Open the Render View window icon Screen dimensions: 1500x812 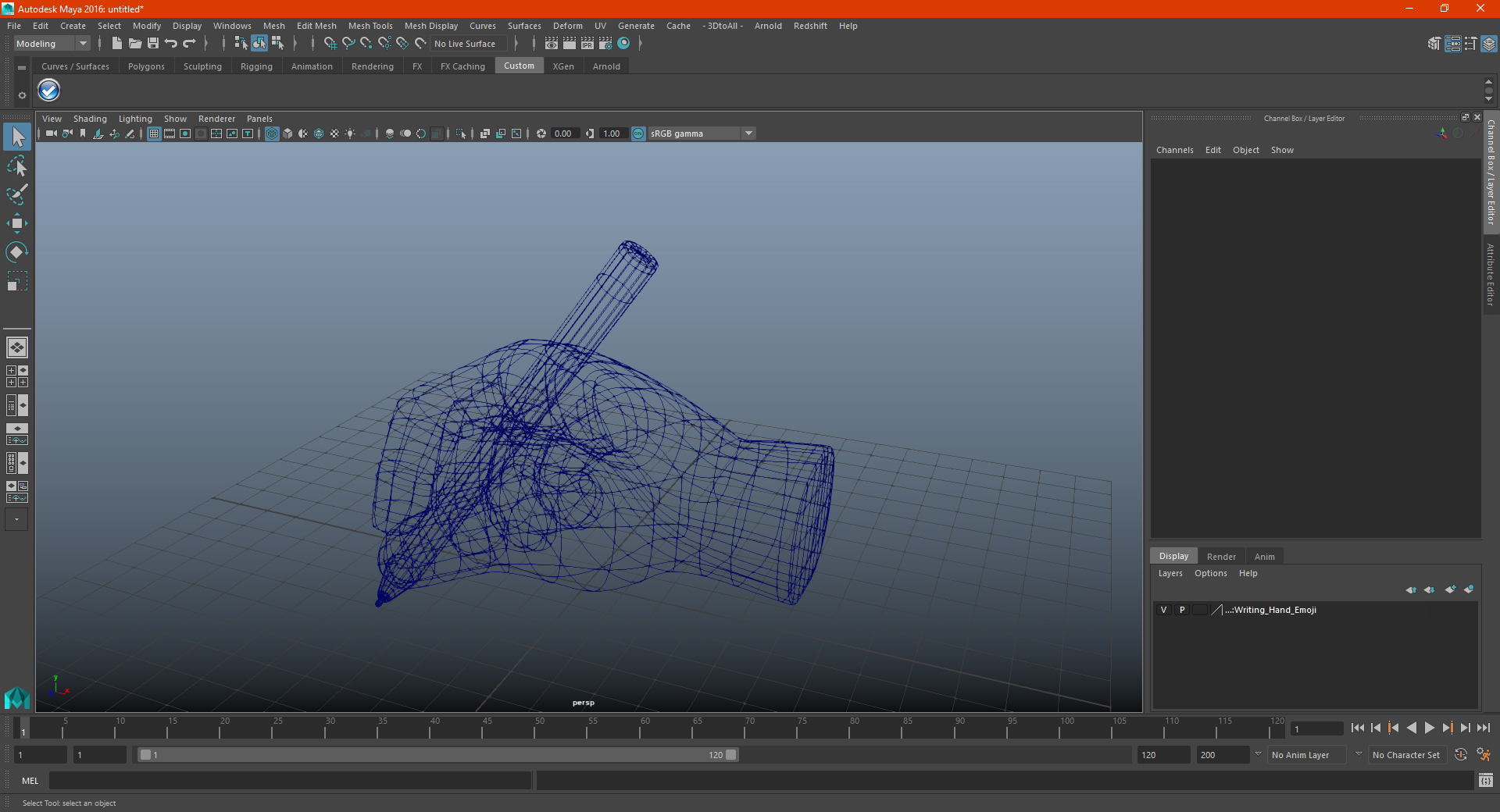click(552, 44)
